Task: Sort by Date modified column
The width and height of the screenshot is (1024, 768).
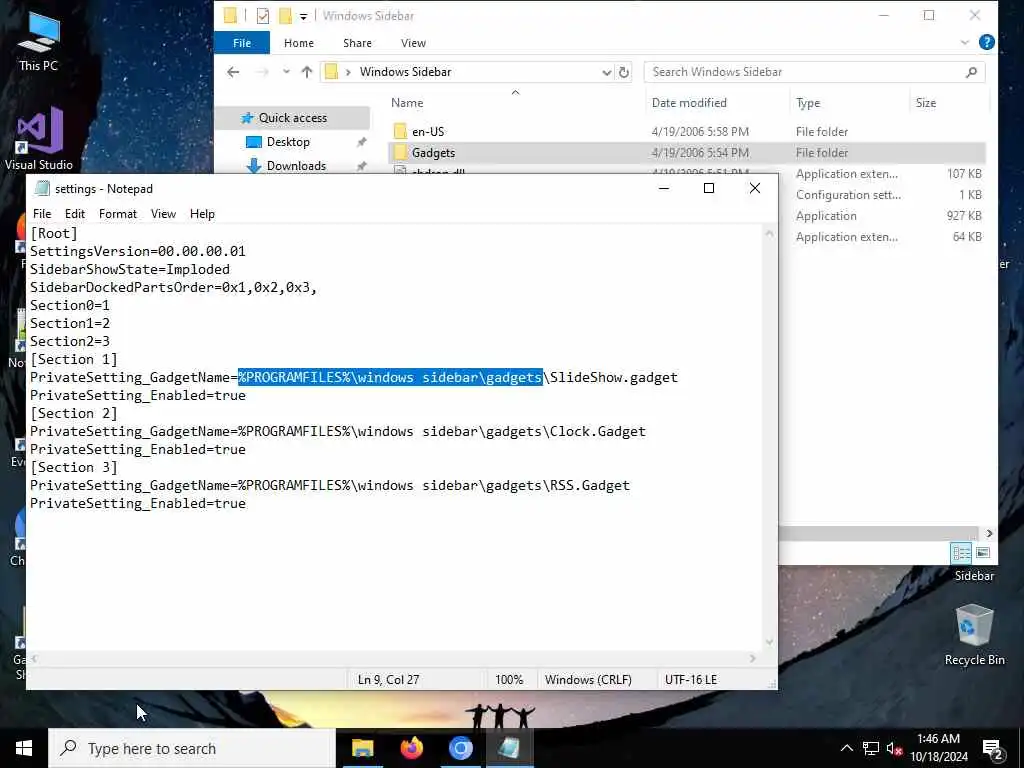Action: point(689,103)
